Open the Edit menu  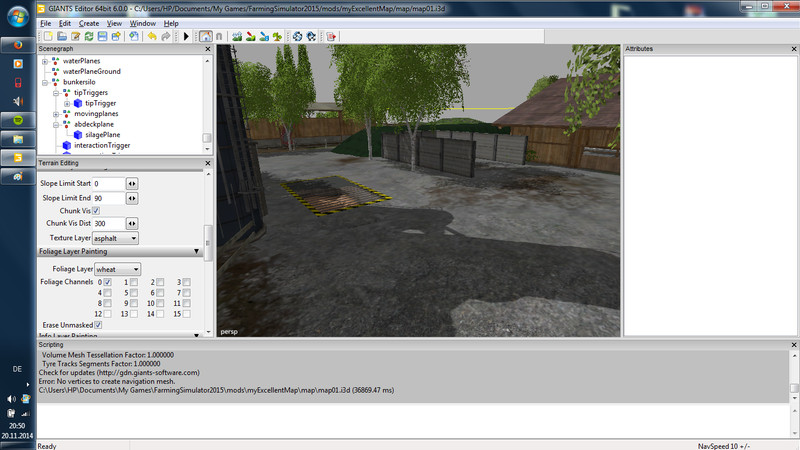tap(65, 23)
